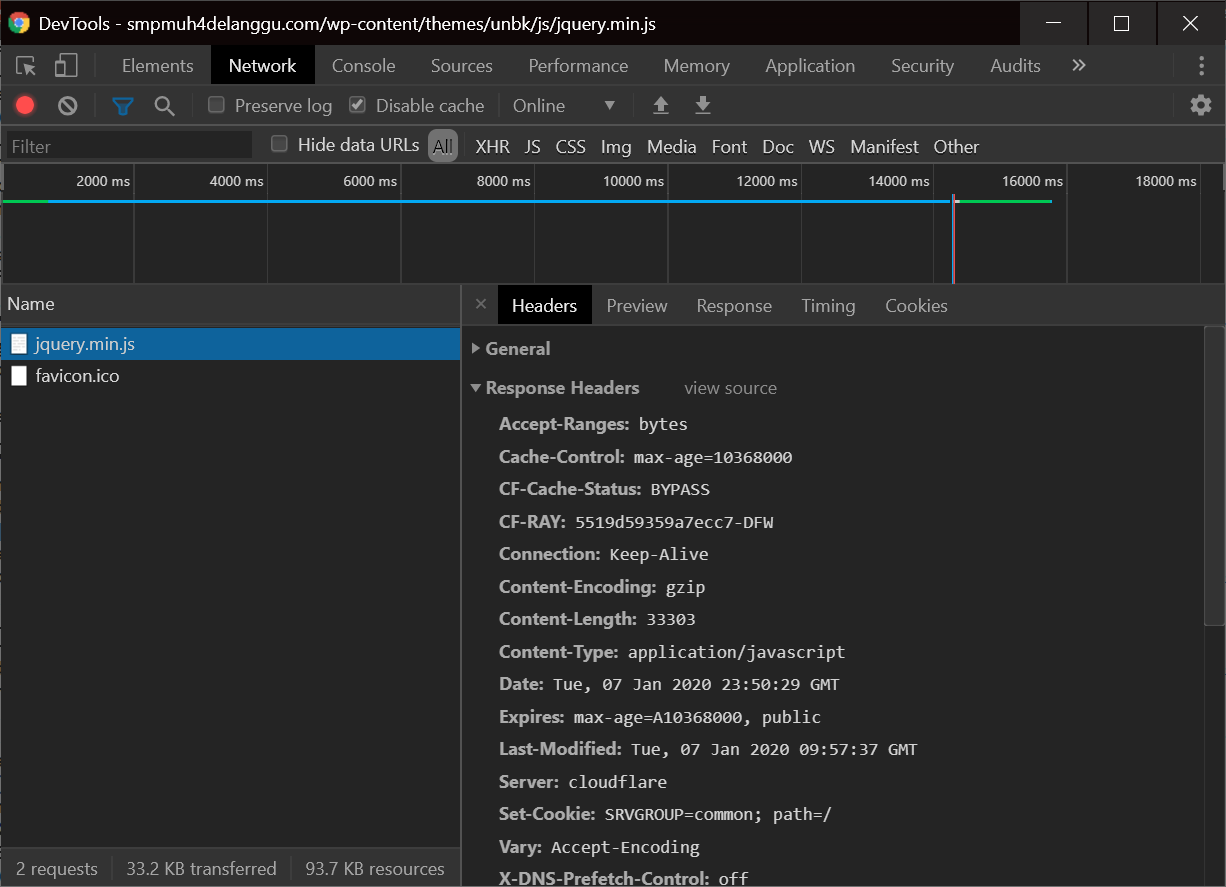Filter requests by Media type

click(x=672, y=147)
